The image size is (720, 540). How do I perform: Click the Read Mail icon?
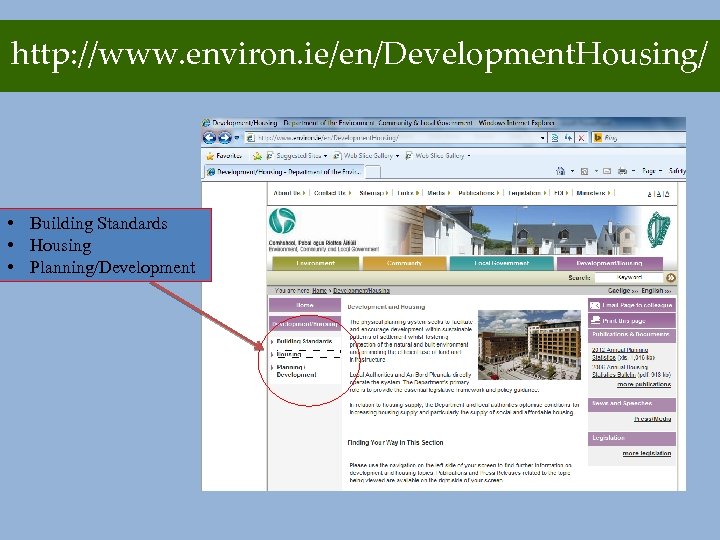point(607,171)
